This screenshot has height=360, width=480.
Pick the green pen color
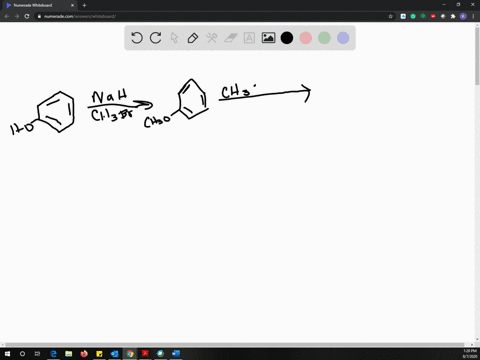(x=324, y=38)
